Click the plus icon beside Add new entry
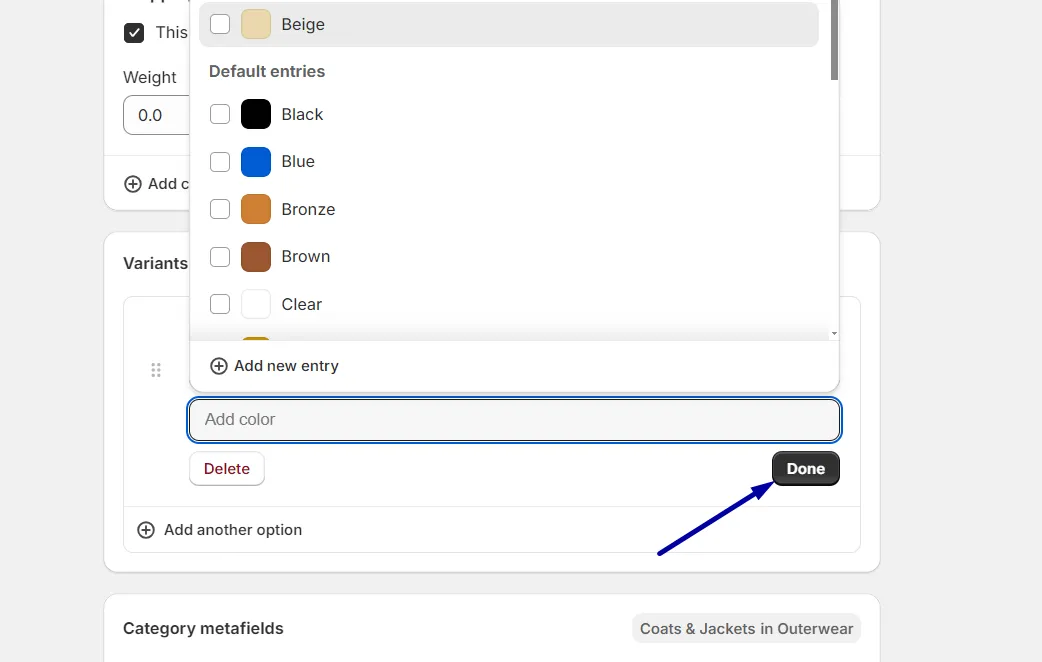The width and height of the screenshot is (1042, 662). (219, 366)
